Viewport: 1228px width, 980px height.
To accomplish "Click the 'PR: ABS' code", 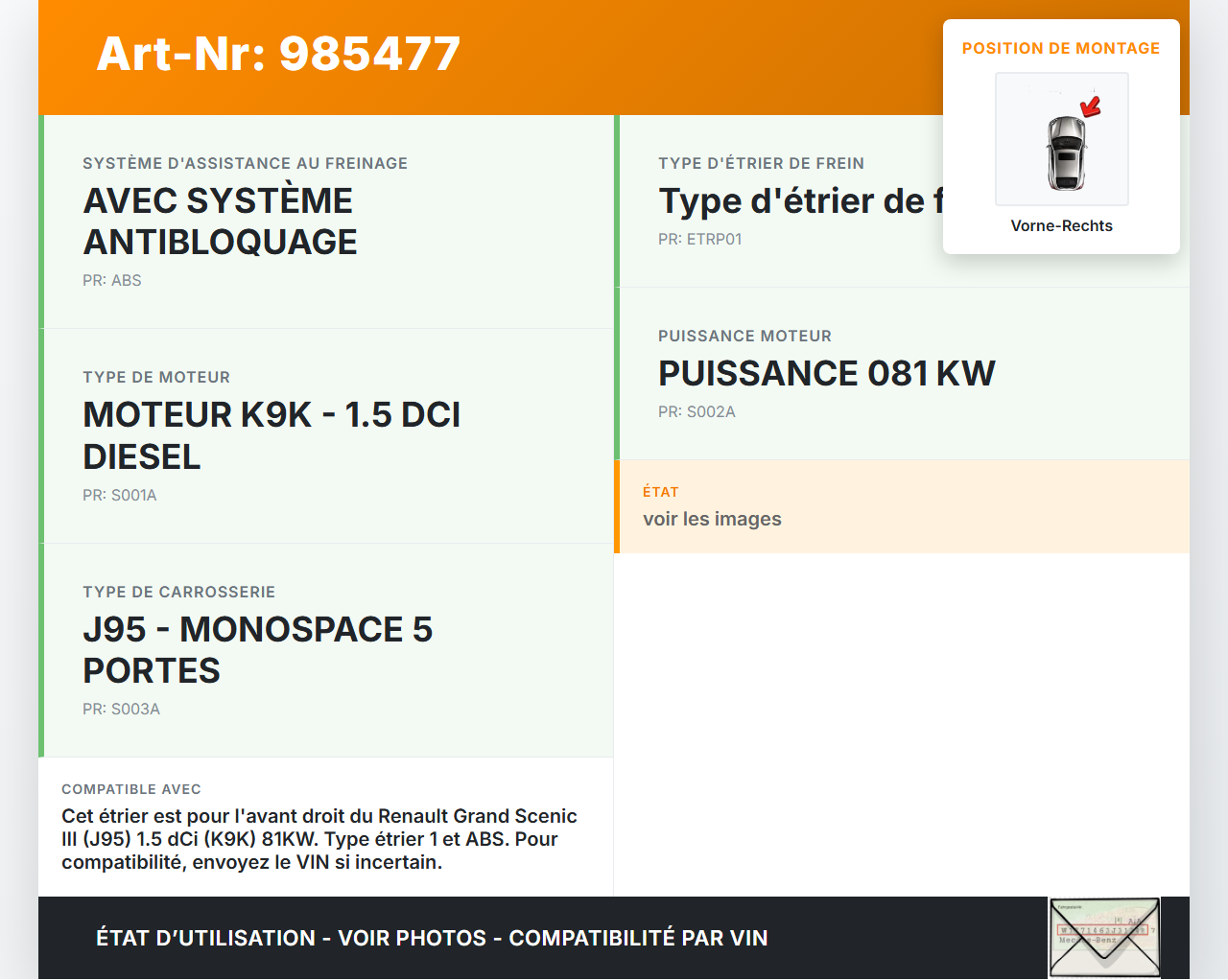I will [x=111, y=280].
